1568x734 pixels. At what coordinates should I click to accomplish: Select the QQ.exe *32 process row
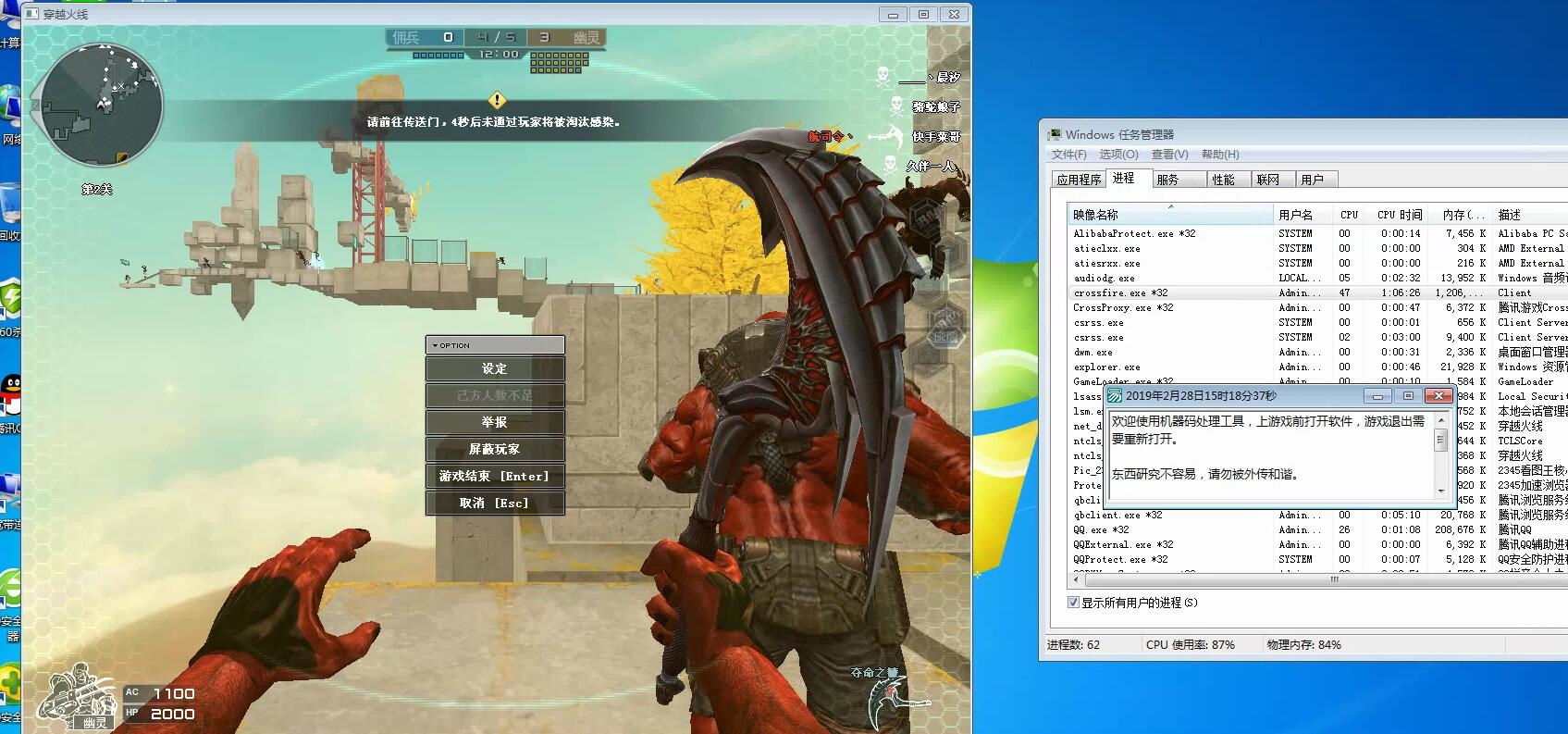(1318, 529)
